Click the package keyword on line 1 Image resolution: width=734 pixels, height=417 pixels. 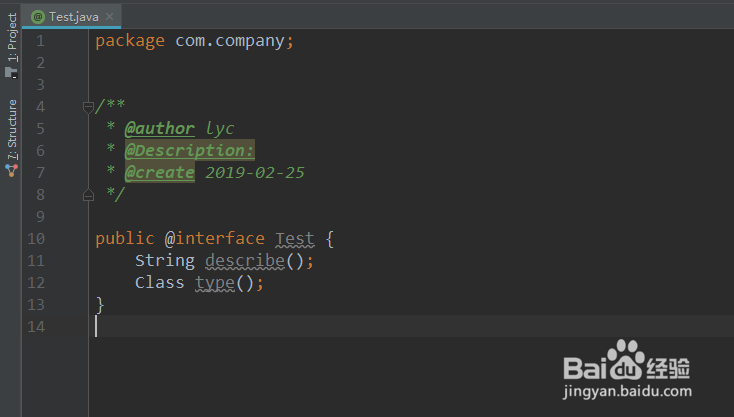pos(130,41)
